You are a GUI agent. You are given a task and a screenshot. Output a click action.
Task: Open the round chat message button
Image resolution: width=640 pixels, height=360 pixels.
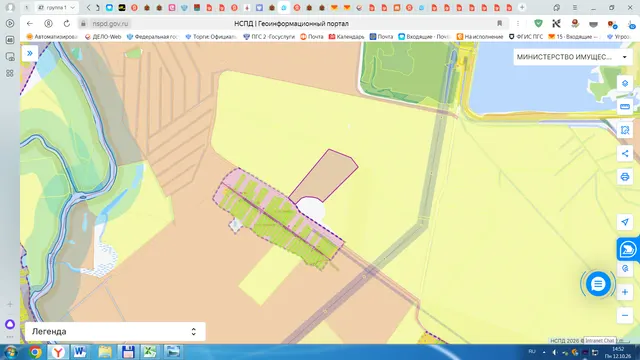[598, 284]
